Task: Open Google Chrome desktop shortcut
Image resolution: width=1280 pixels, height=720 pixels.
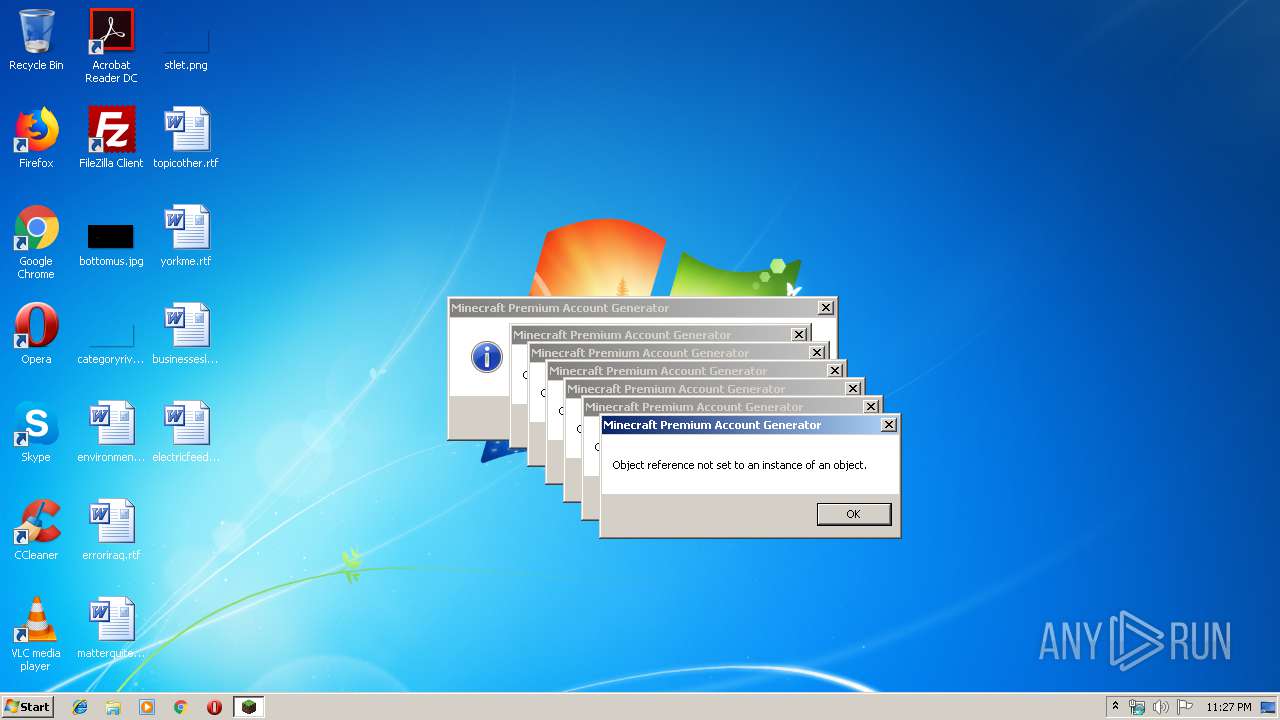Action: point(36,242)
